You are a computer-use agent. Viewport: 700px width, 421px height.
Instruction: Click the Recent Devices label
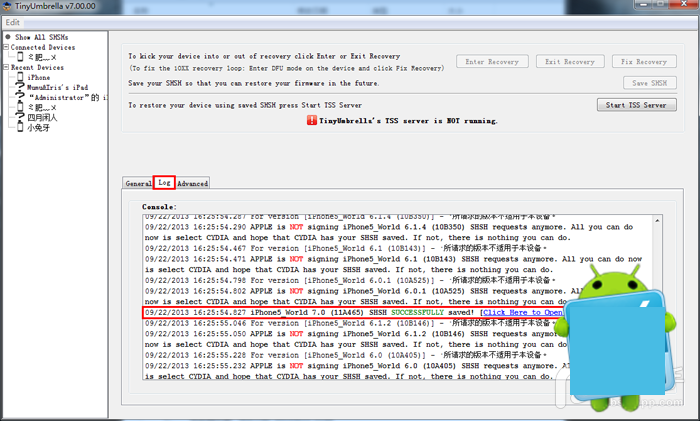38,67
